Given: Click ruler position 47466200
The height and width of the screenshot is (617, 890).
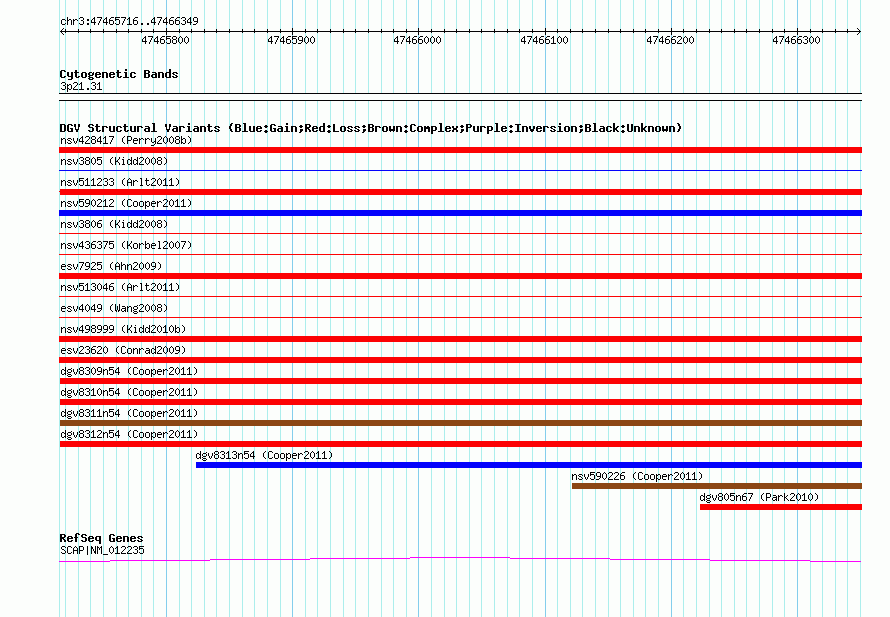Looking at the screenshot, I should (x=670, y=40).
